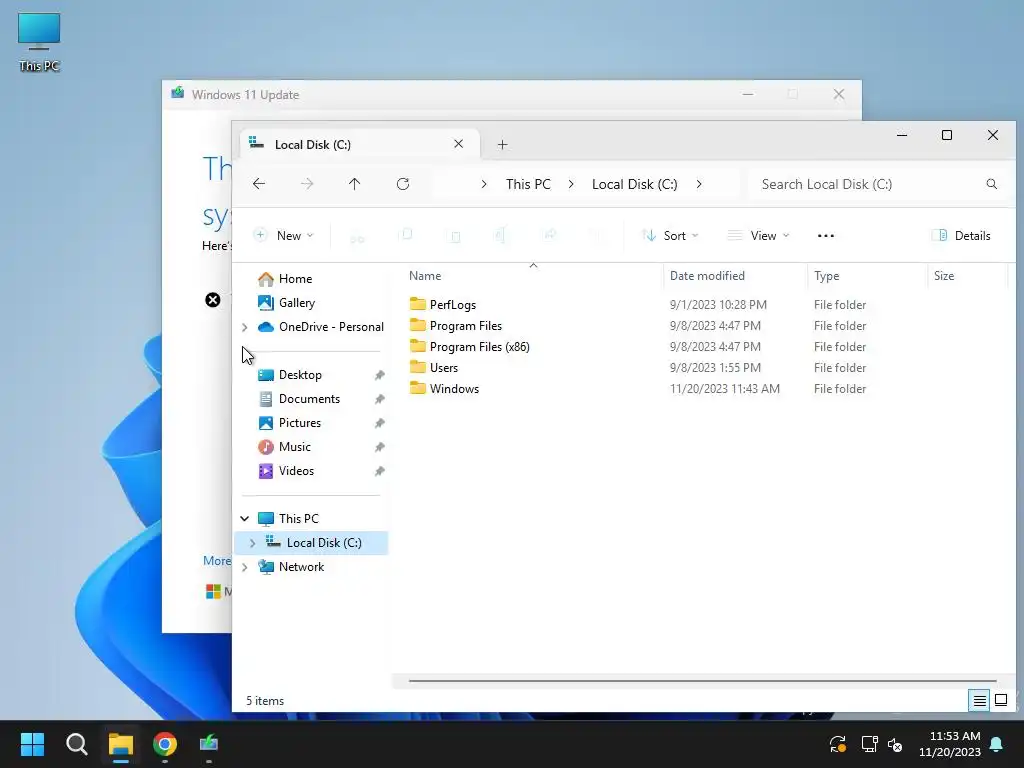Open the See more ellipsis menu
1024x768 pixels.
[x=825, y=236]
